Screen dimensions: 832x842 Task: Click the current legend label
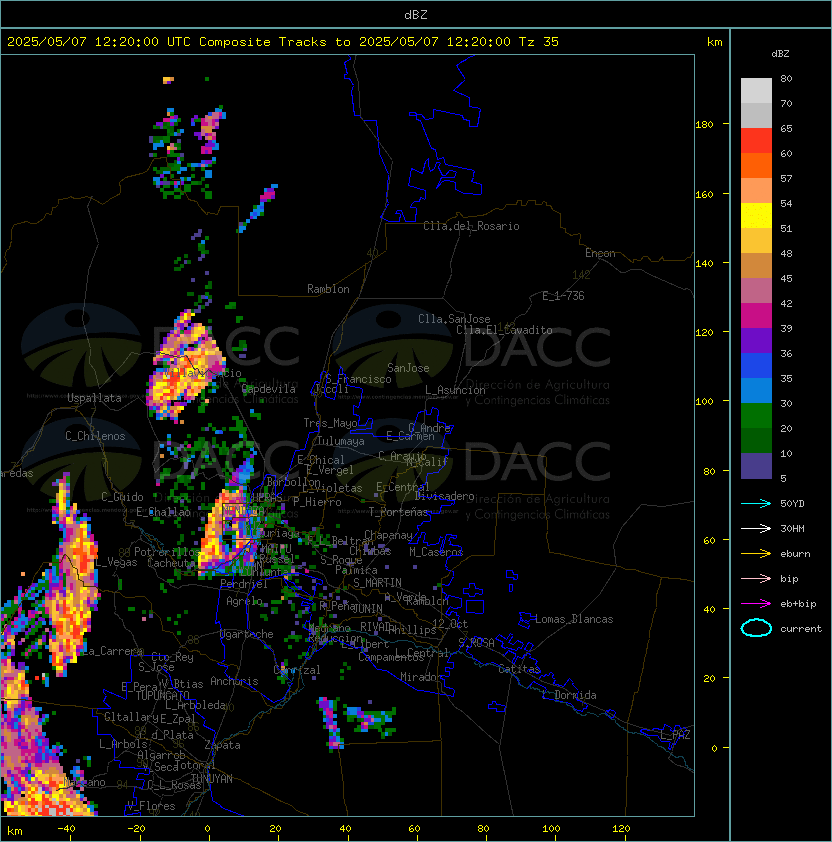(801, 629)
